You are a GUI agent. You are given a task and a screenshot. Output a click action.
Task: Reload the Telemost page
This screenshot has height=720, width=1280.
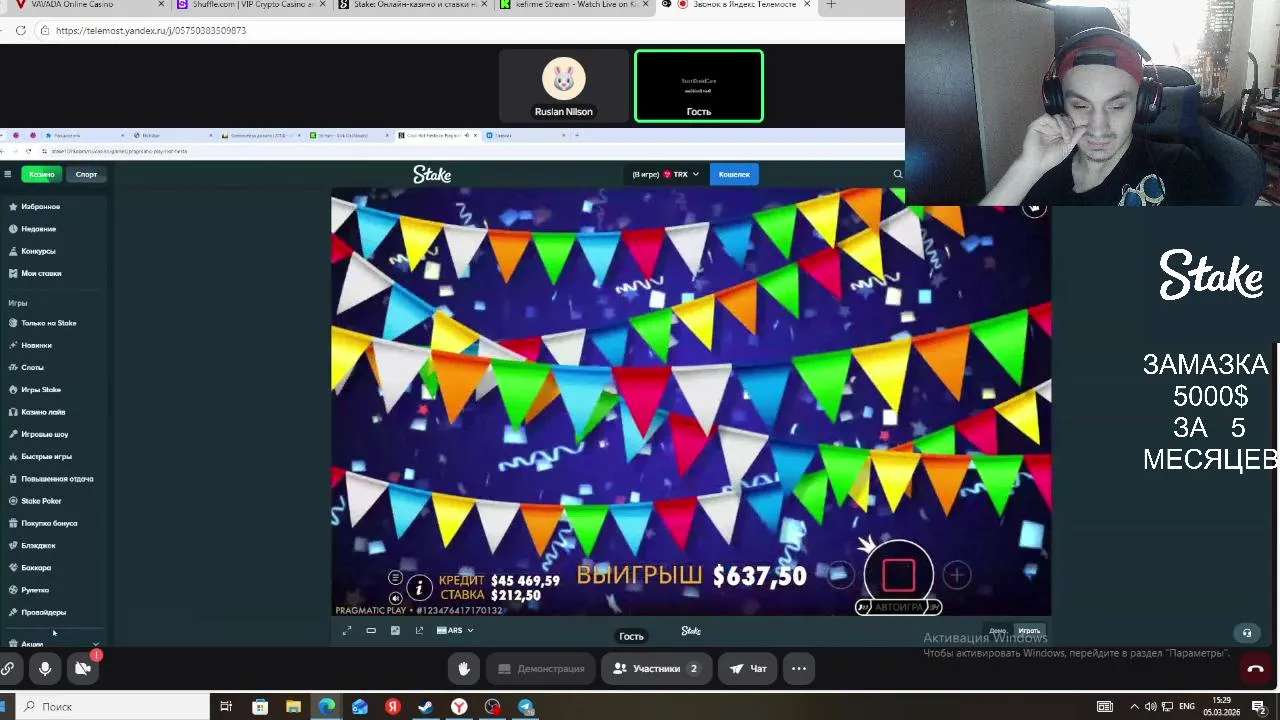20,30
